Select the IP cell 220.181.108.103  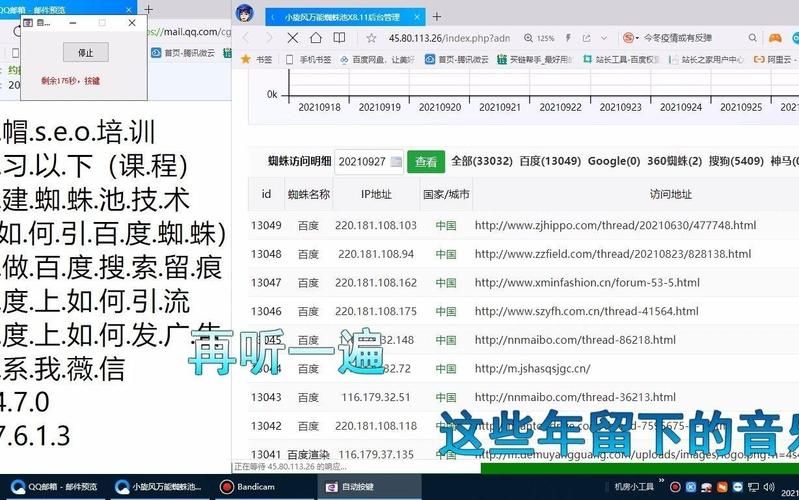376,225
